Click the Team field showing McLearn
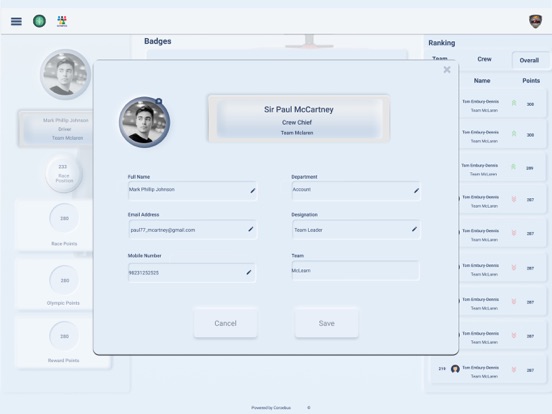The height and width of the screenshot is (414, 552). point(355,270)
